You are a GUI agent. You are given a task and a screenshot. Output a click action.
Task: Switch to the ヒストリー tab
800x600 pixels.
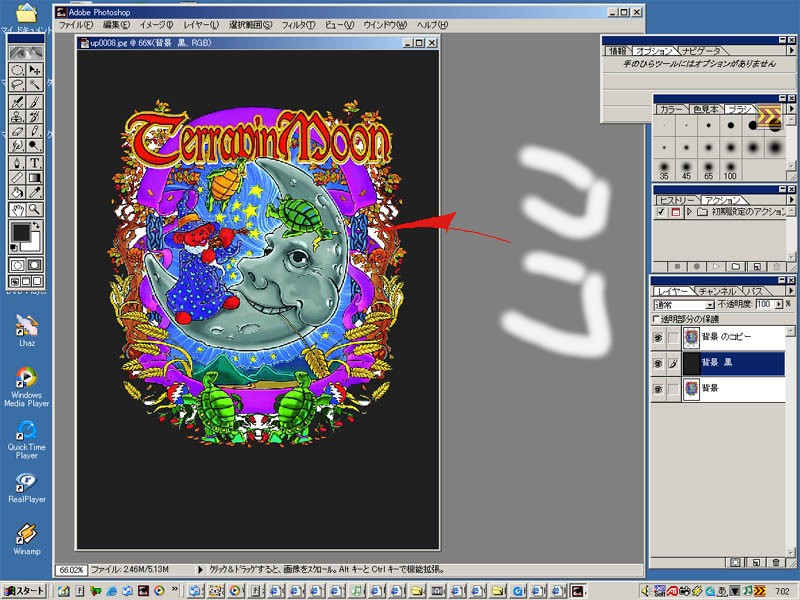coord(676,200)
